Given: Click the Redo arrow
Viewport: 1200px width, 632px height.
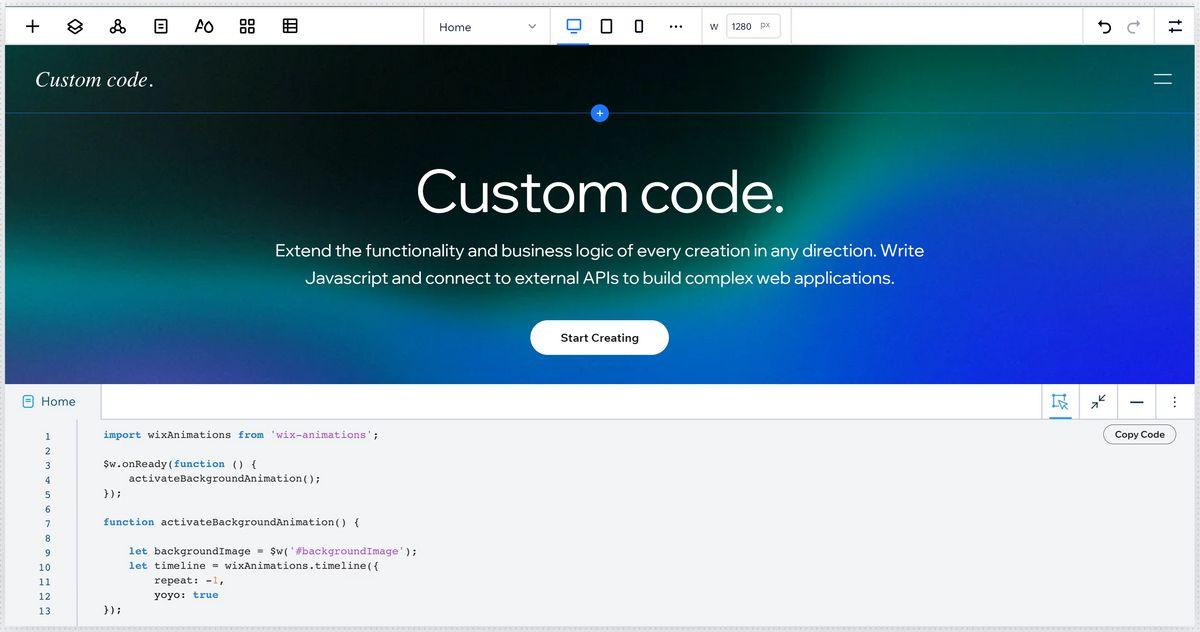Looking at the screenshot, I should (1133, 27).
